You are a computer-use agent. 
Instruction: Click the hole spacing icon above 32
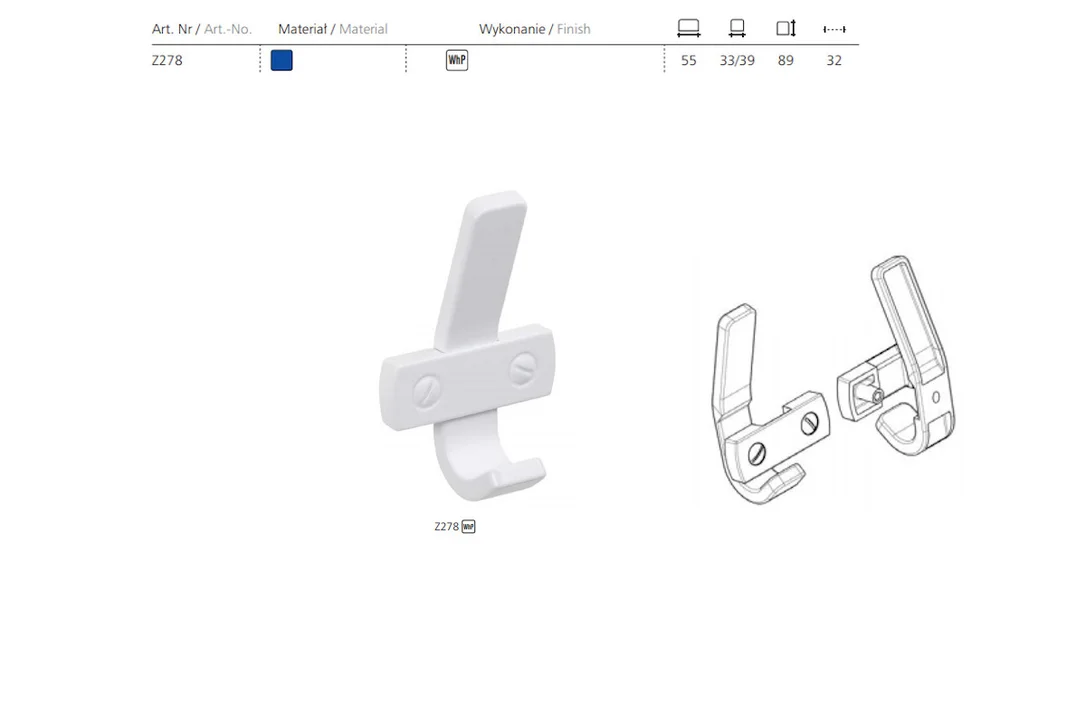[x=834, y=29]
